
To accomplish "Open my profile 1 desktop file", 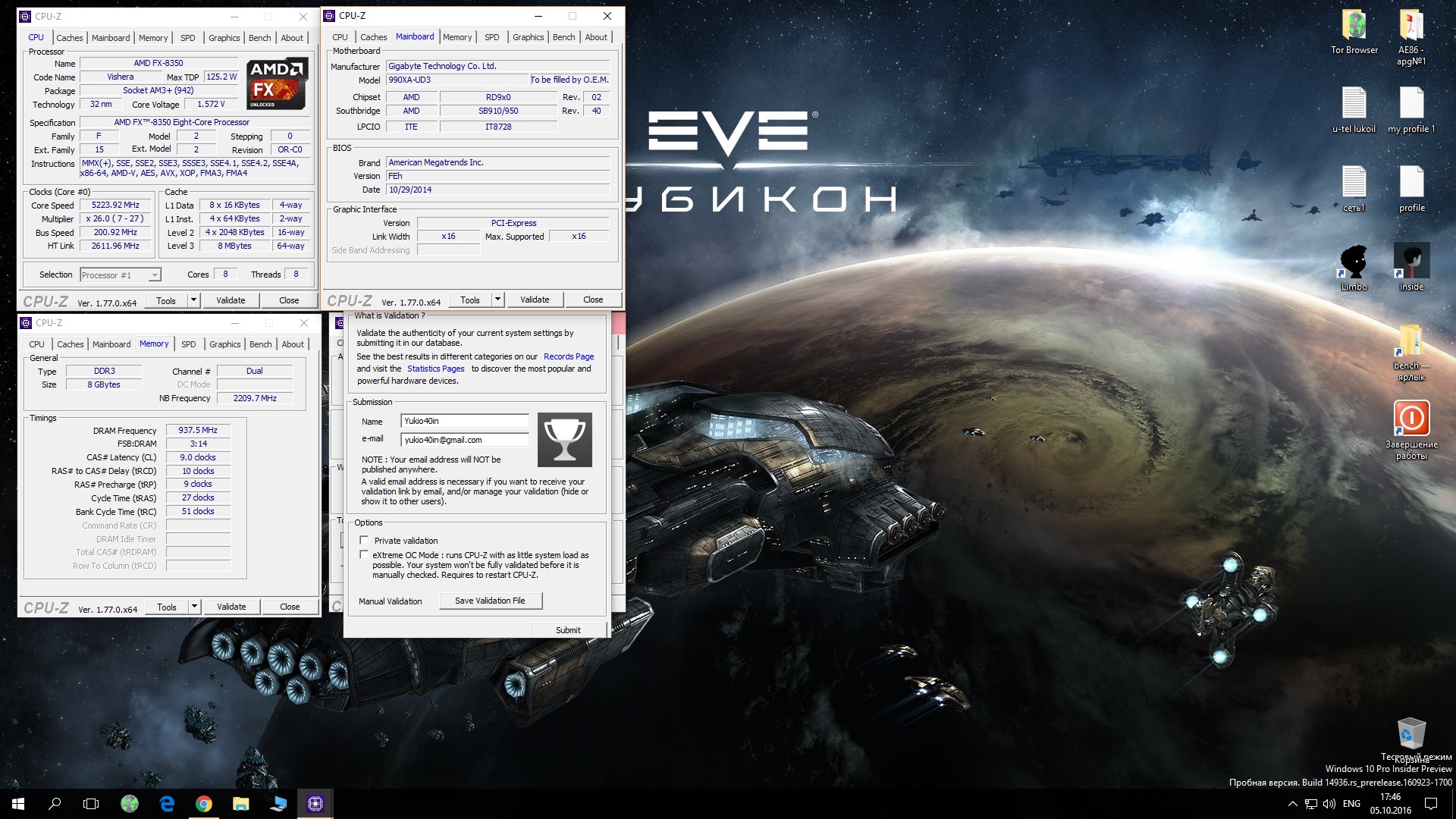I will [1411, 110].
